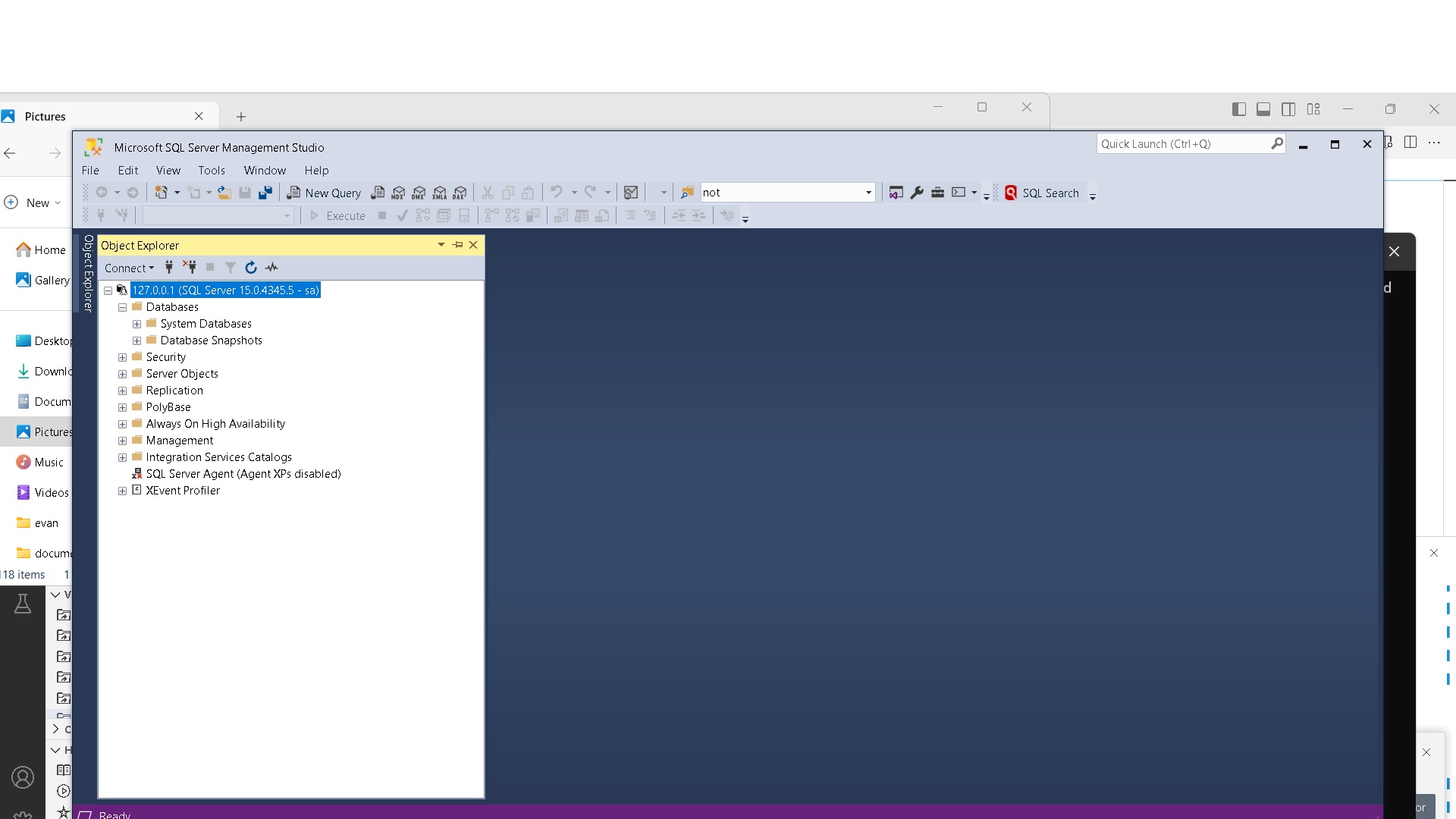Open the evan folder in File Explorer

point(37,523)
